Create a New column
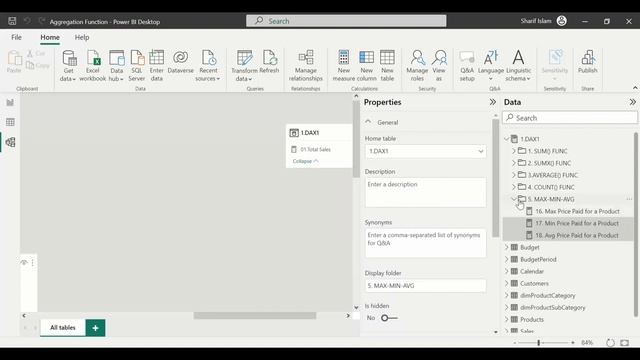 367,66
